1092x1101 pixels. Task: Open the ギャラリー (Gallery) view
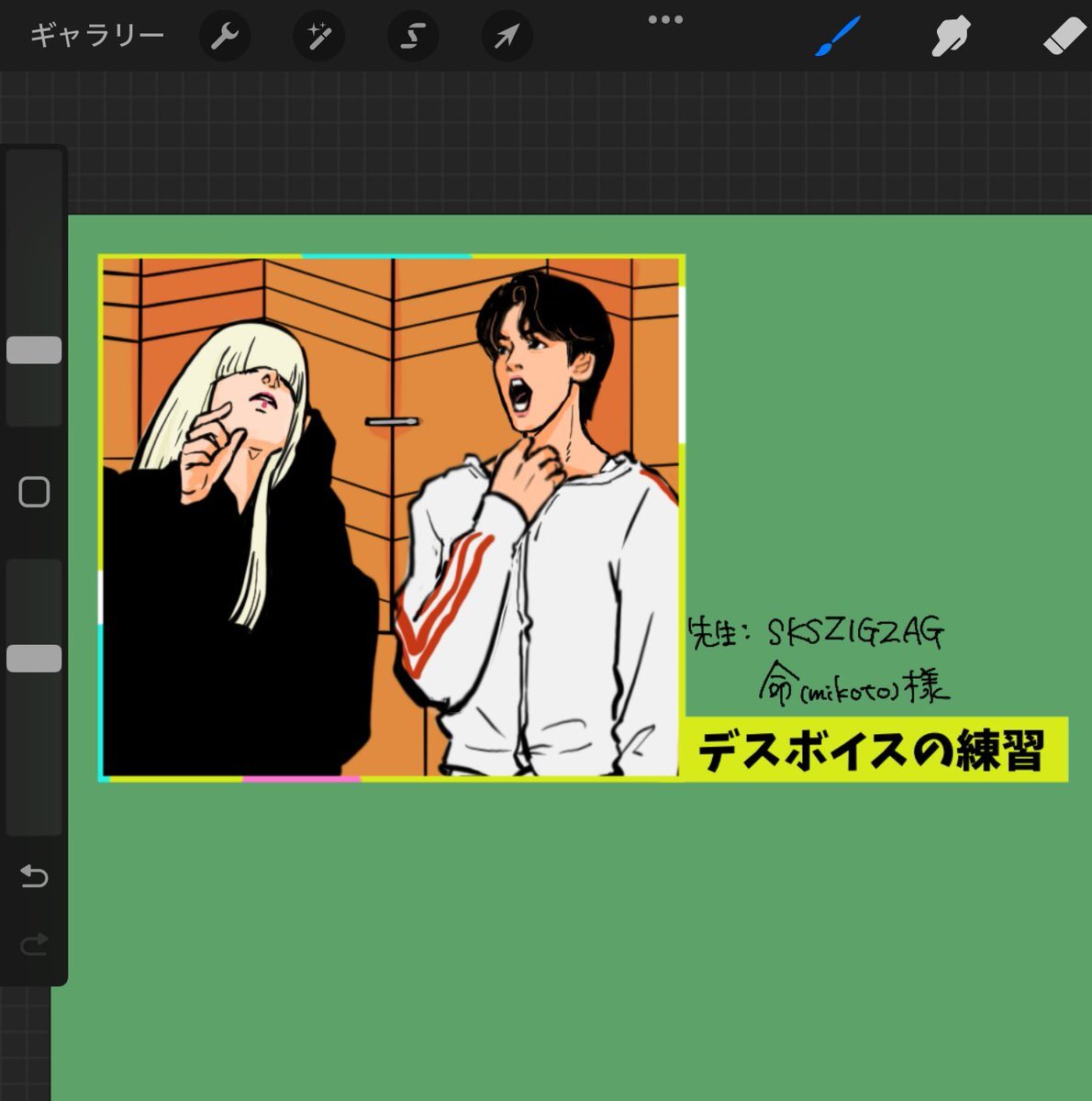[96, 36]
